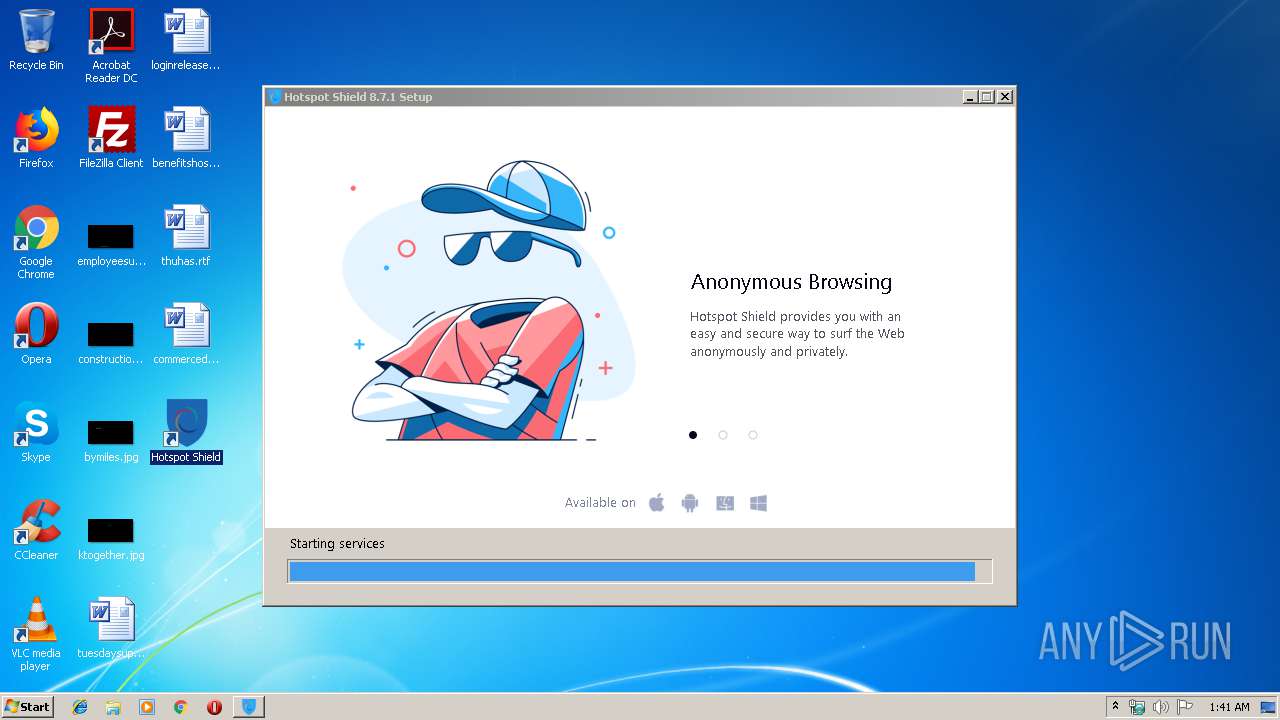Open Windows Explorer from taskbar
Screen dimensions: 1280x720
tap(113, 707)
